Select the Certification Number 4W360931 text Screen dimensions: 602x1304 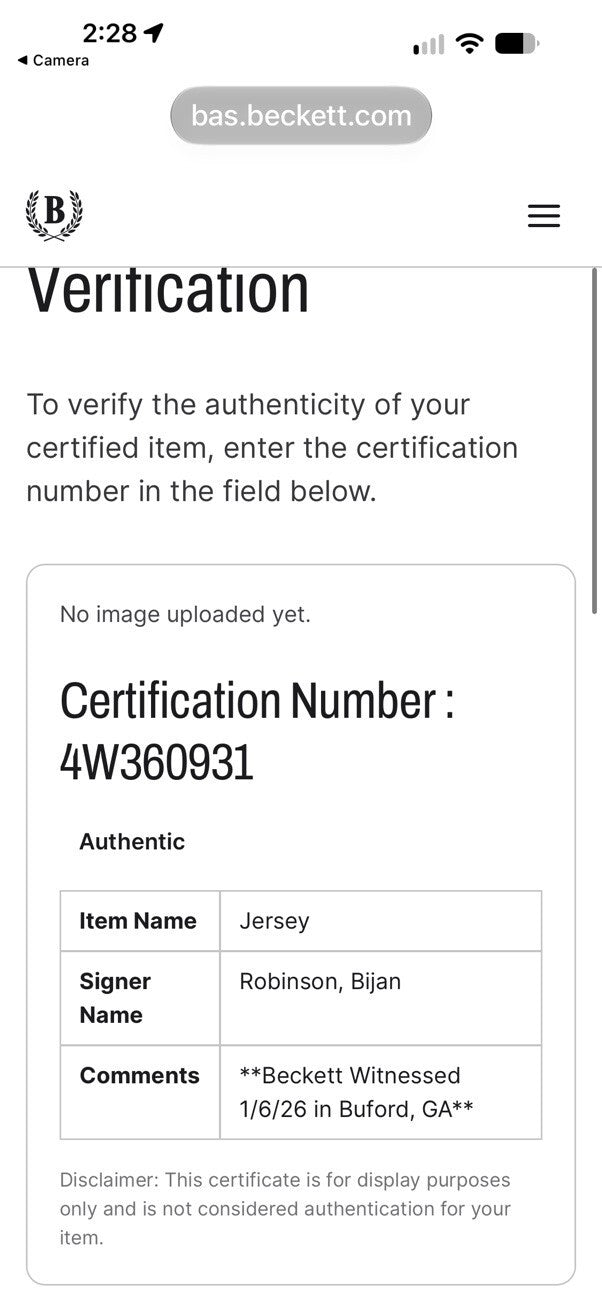pos(257,731)
